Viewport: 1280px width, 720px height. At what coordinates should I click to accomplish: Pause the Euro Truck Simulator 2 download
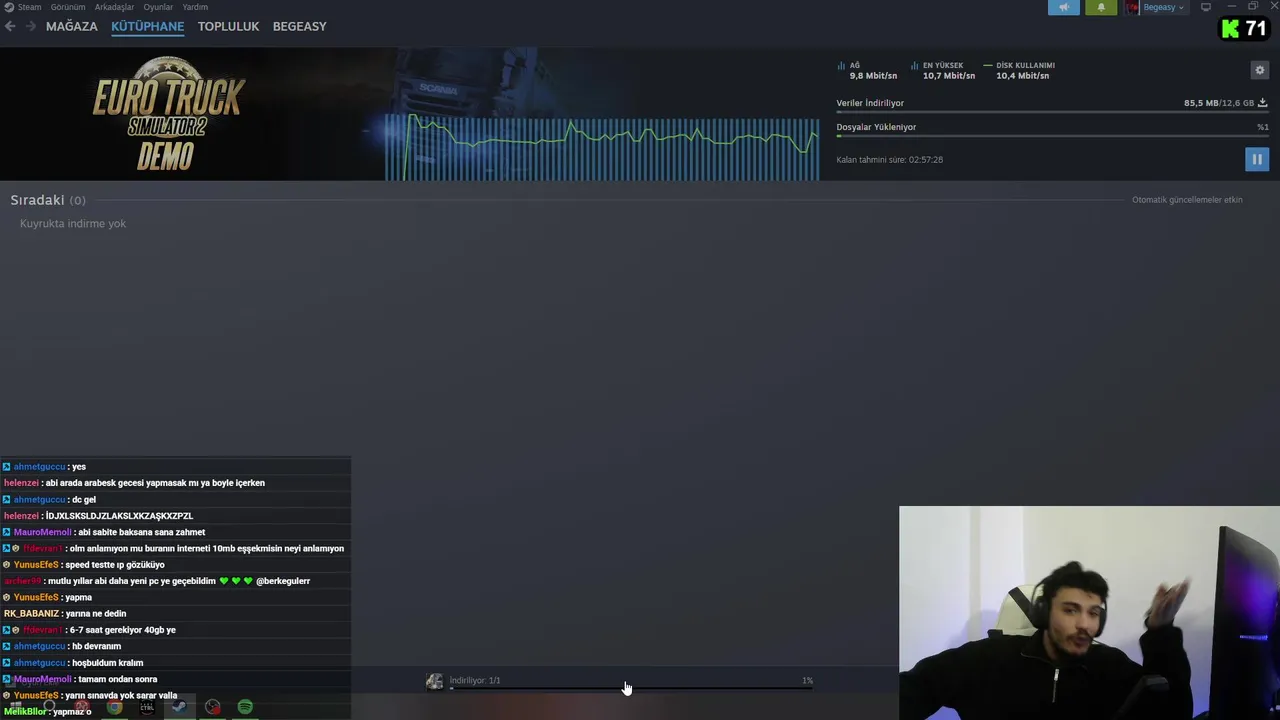coord(1257,159)
